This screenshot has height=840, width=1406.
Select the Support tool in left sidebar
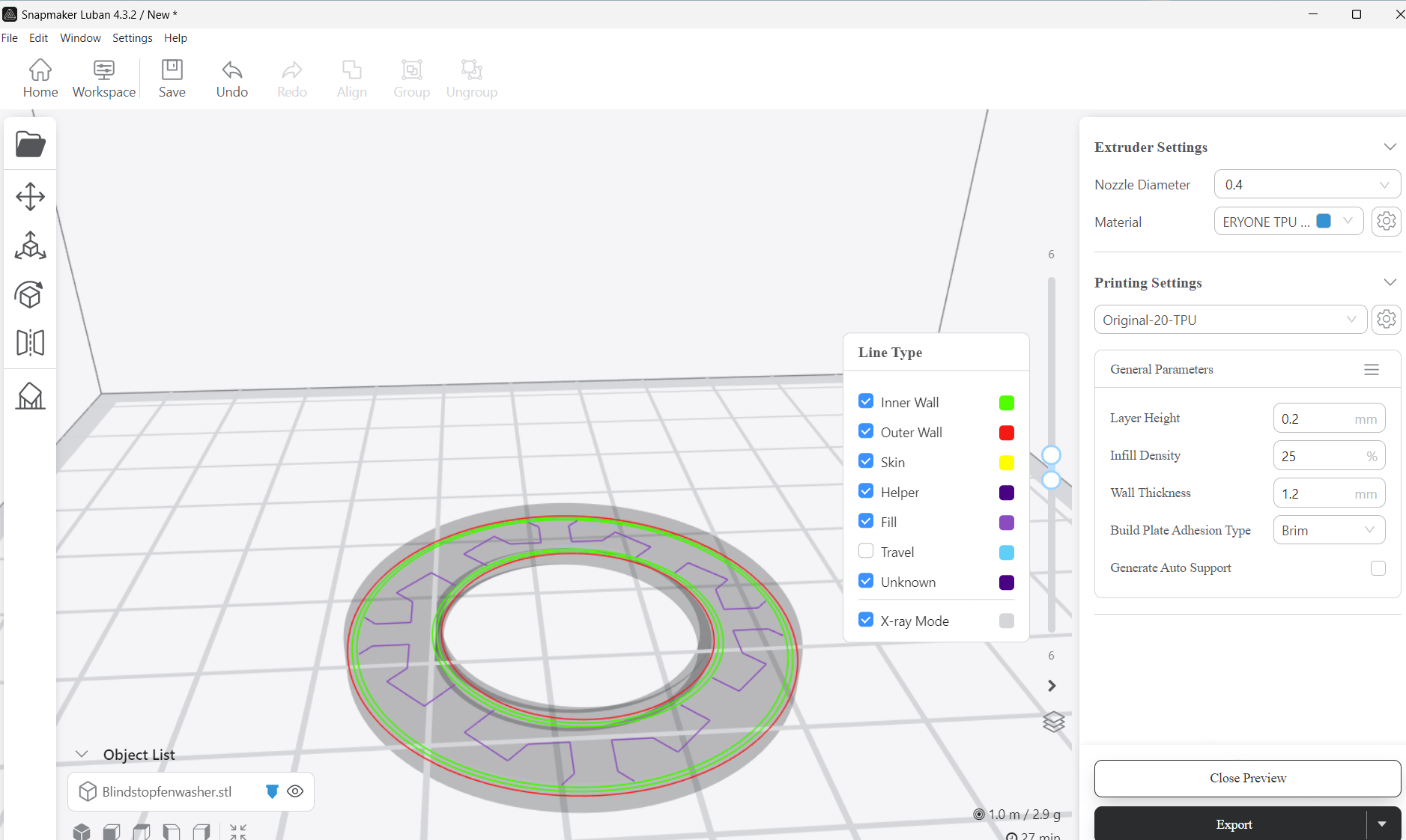[x=30, y=395]
